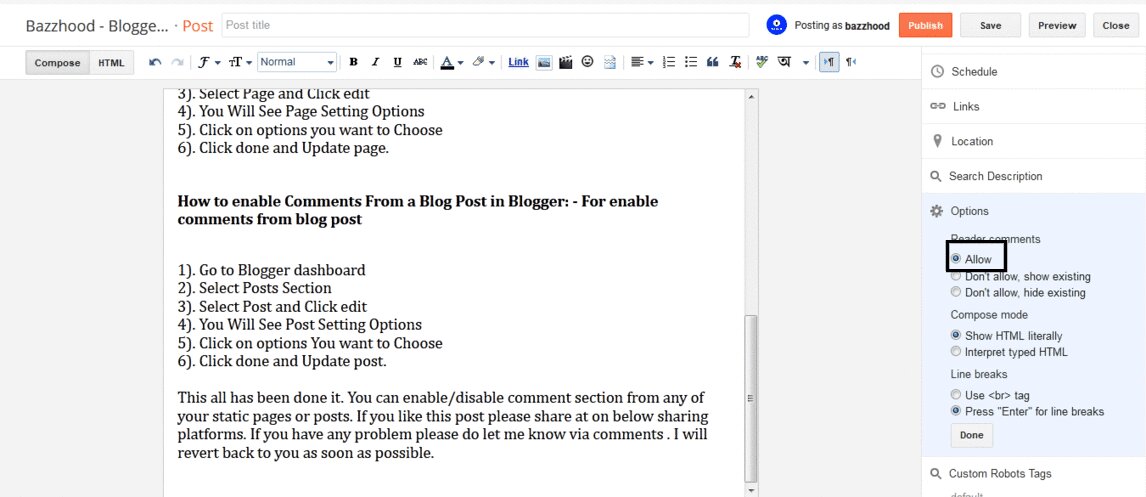Click the editor scrollbar up arrow
This screenshot has width=1146, height=497.
[751, 96]
